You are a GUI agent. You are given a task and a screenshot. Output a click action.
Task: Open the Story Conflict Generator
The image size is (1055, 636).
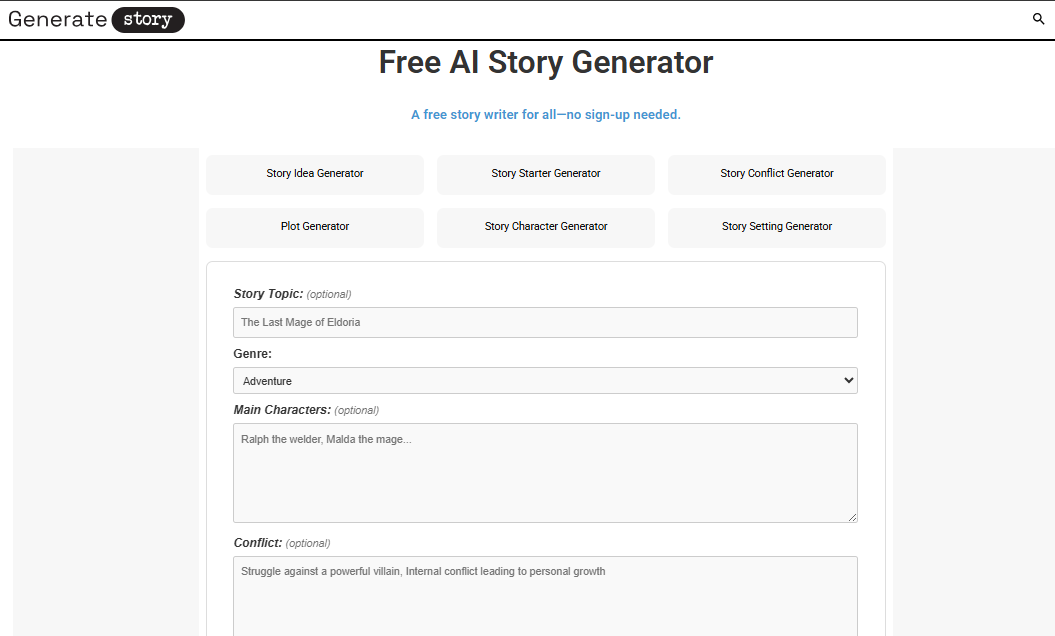pos(776,174)
